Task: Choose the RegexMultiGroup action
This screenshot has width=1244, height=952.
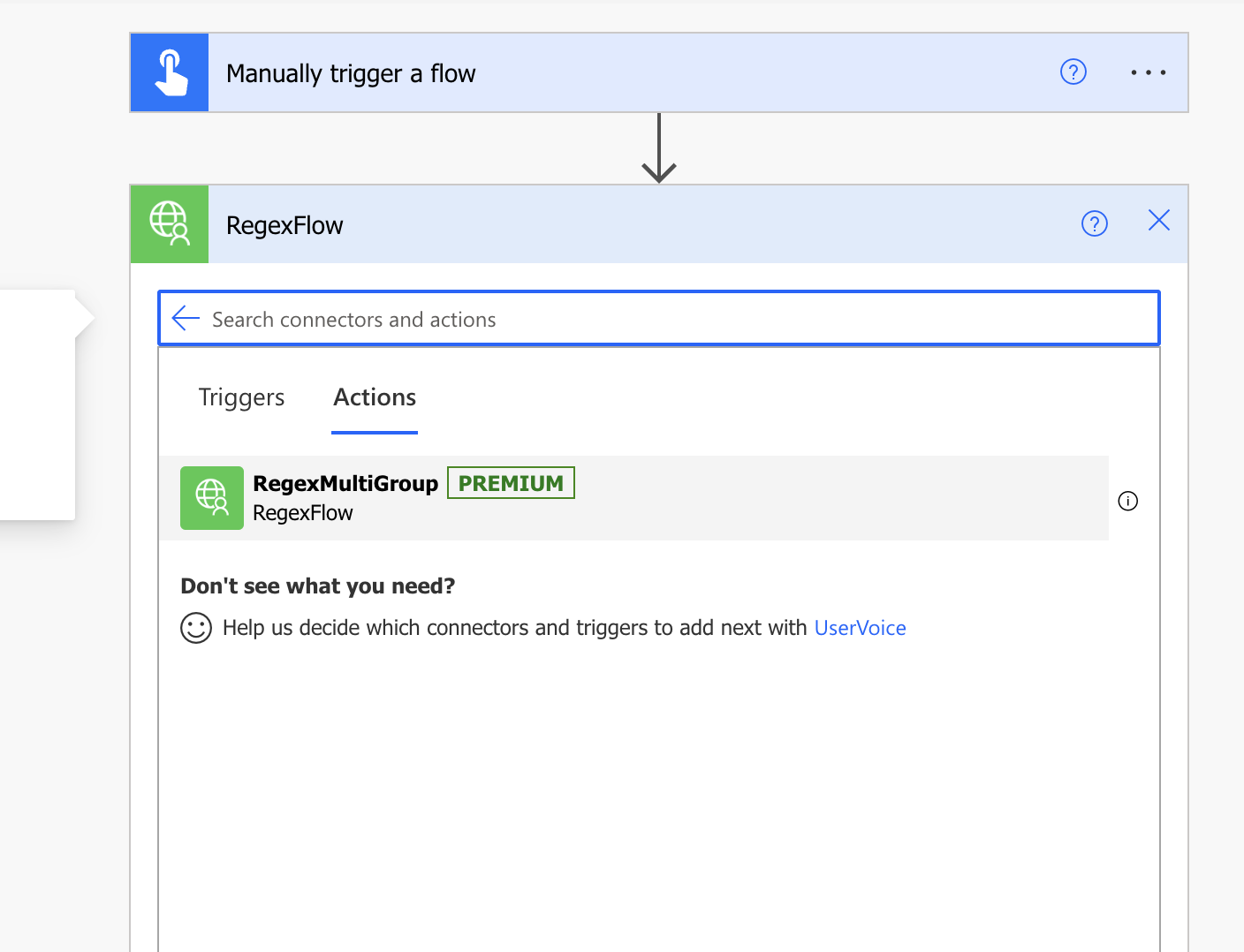Action: pyautogui.click(x=345, y=484)
